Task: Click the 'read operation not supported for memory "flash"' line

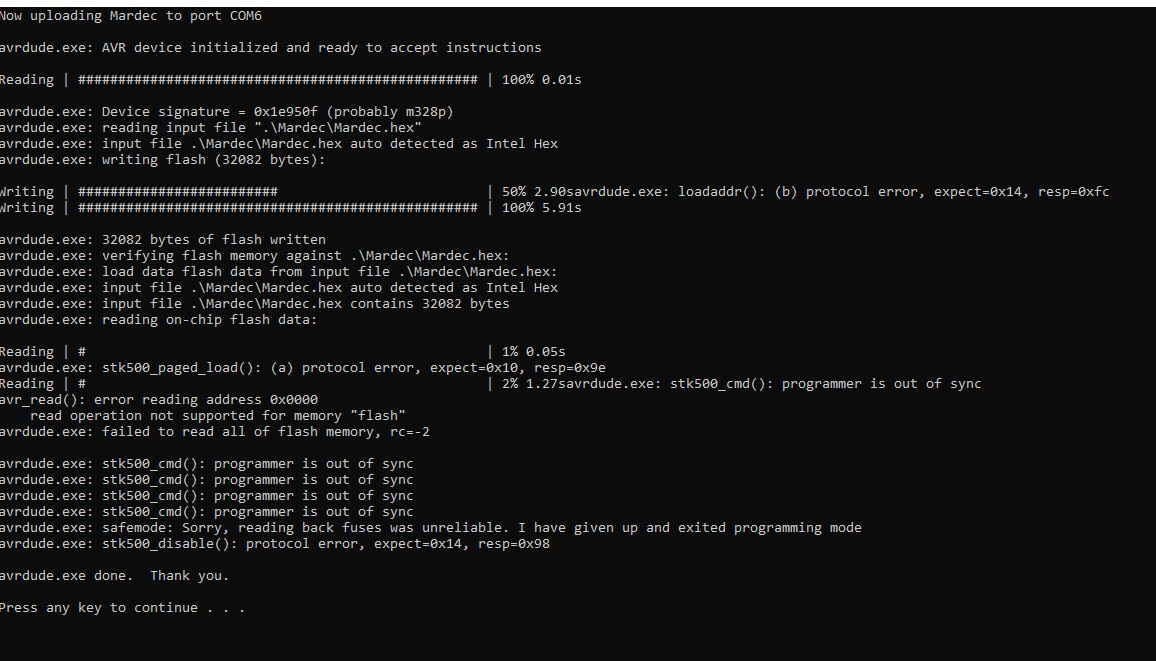Action: pos(217,416)
